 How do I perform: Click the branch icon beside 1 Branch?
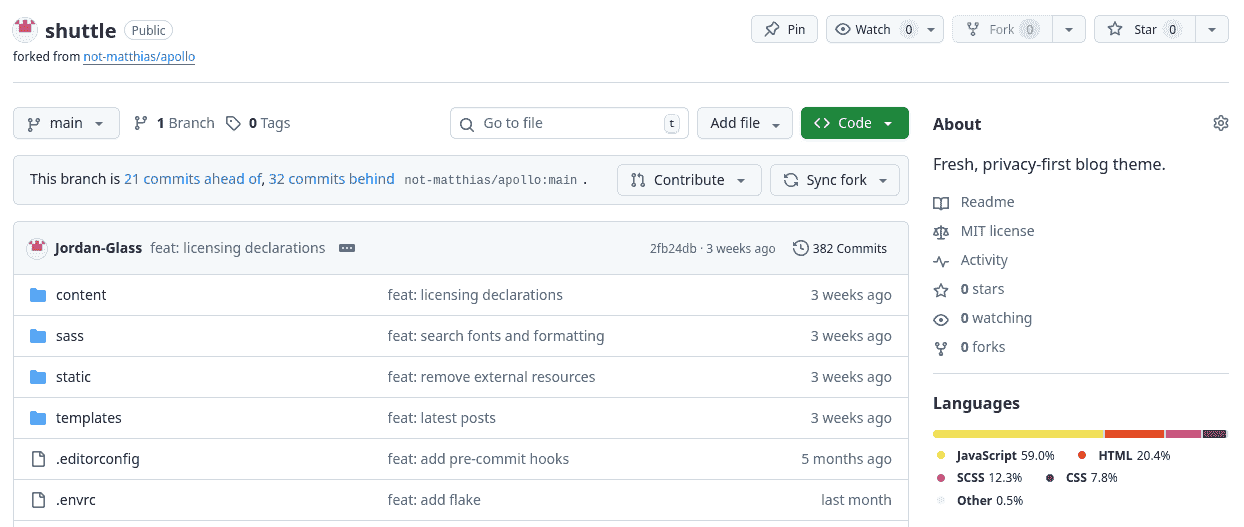pyautogui.click(x=141, y=123)
